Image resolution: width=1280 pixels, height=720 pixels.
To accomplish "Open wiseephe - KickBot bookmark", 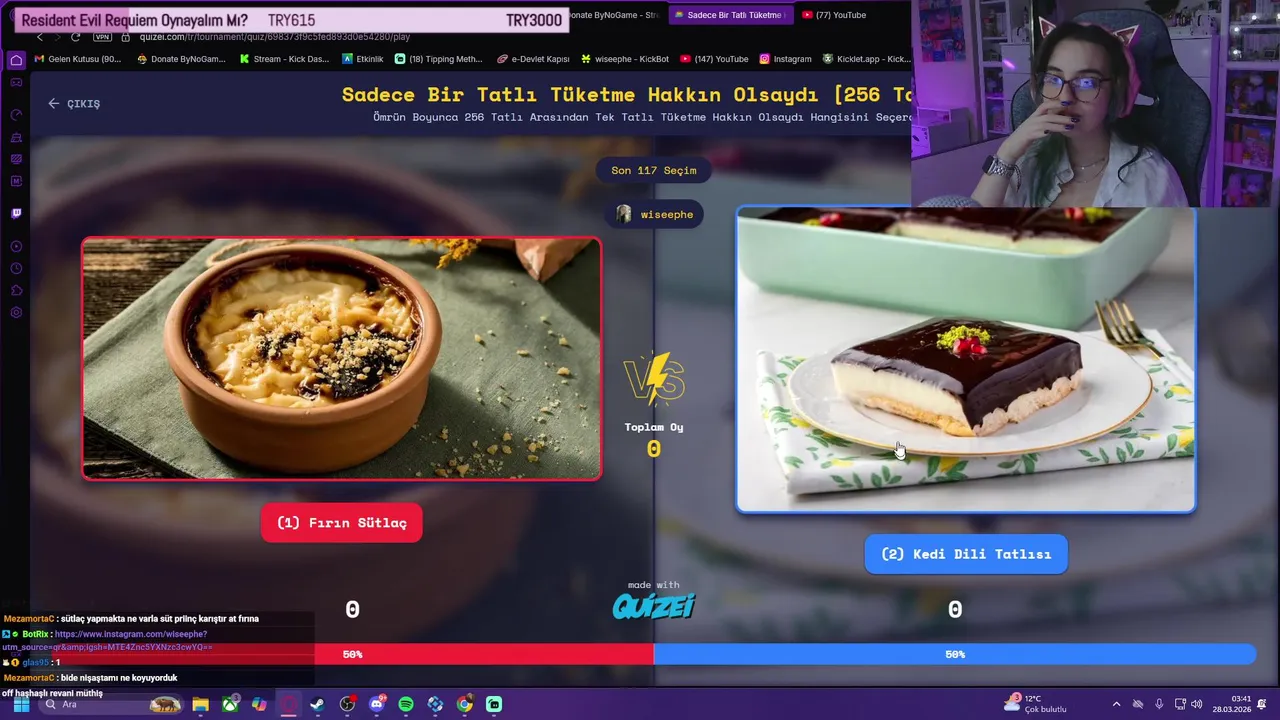I will (625, 59).
